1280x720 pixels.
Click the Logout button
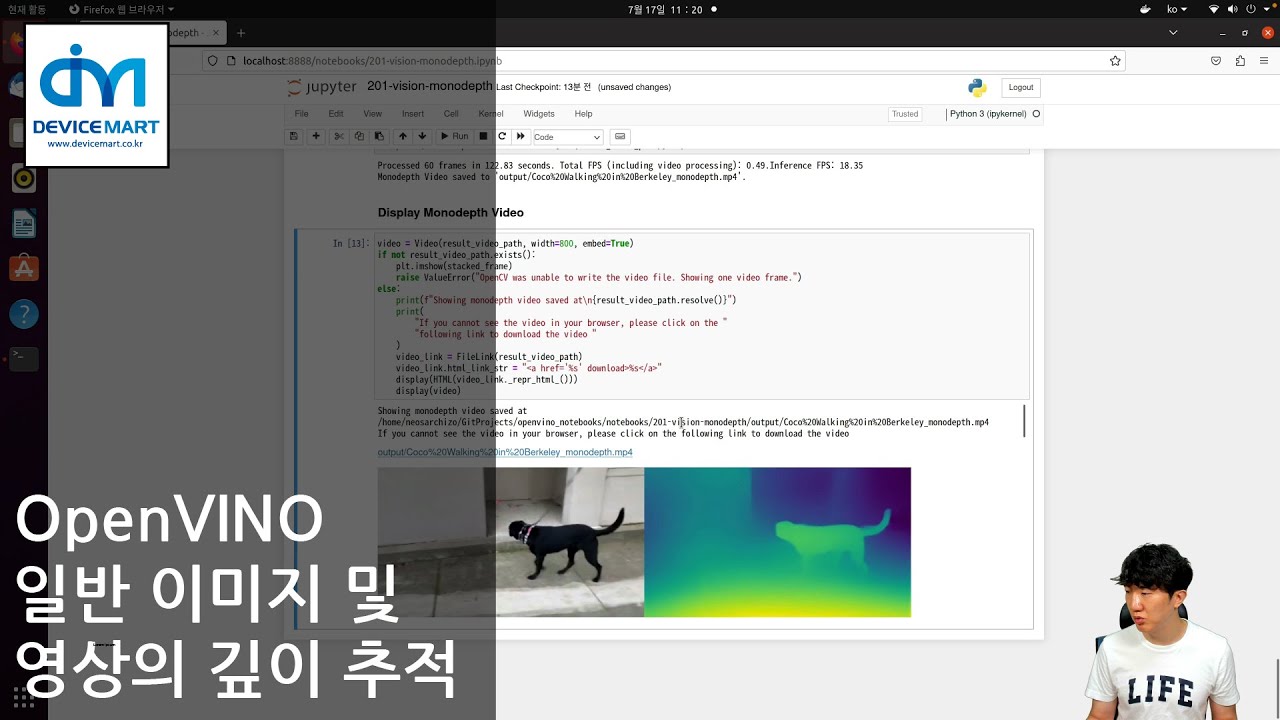pos(1021,87)
